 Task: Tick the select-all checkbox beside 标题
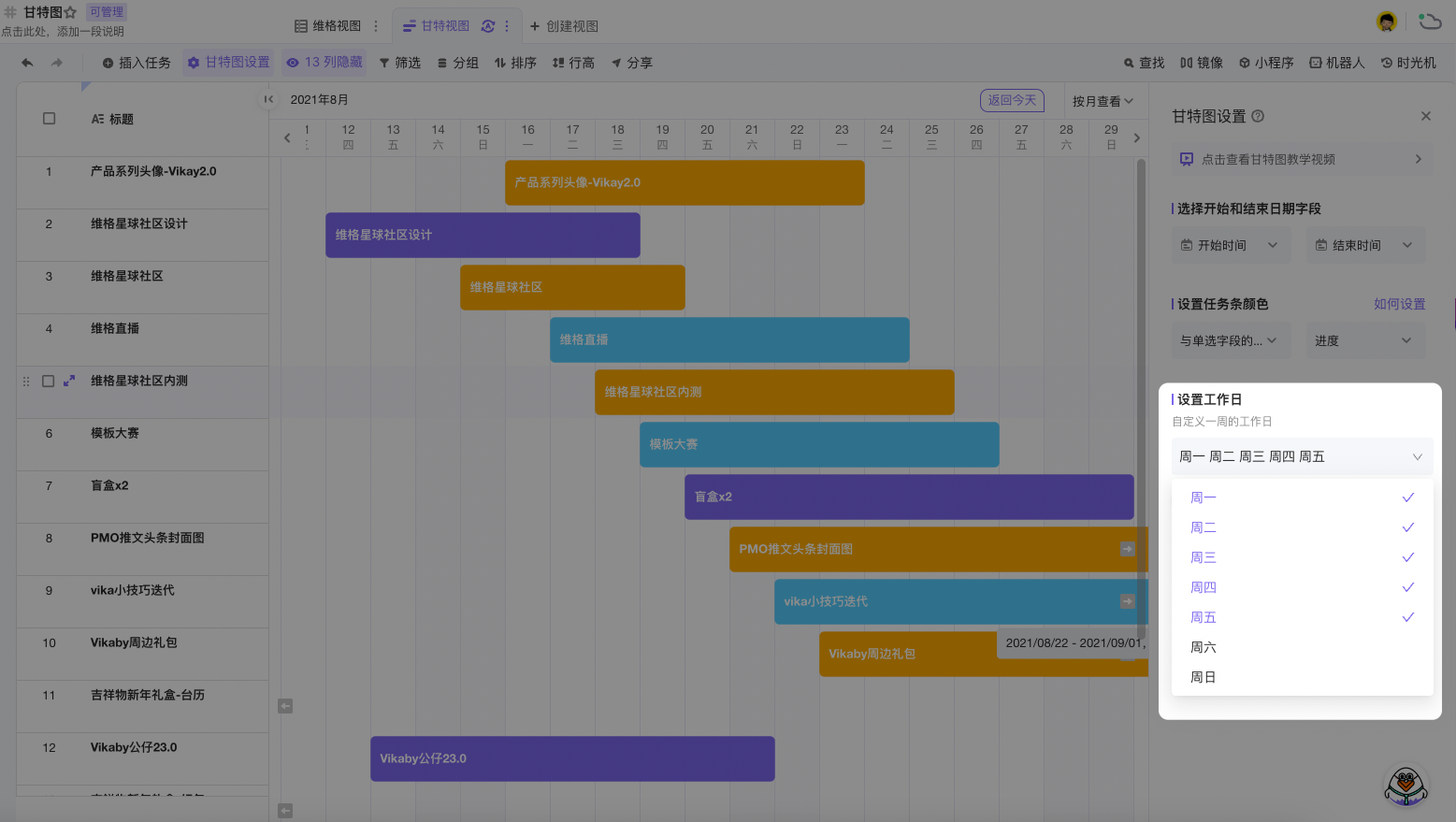tap(50, 119)
